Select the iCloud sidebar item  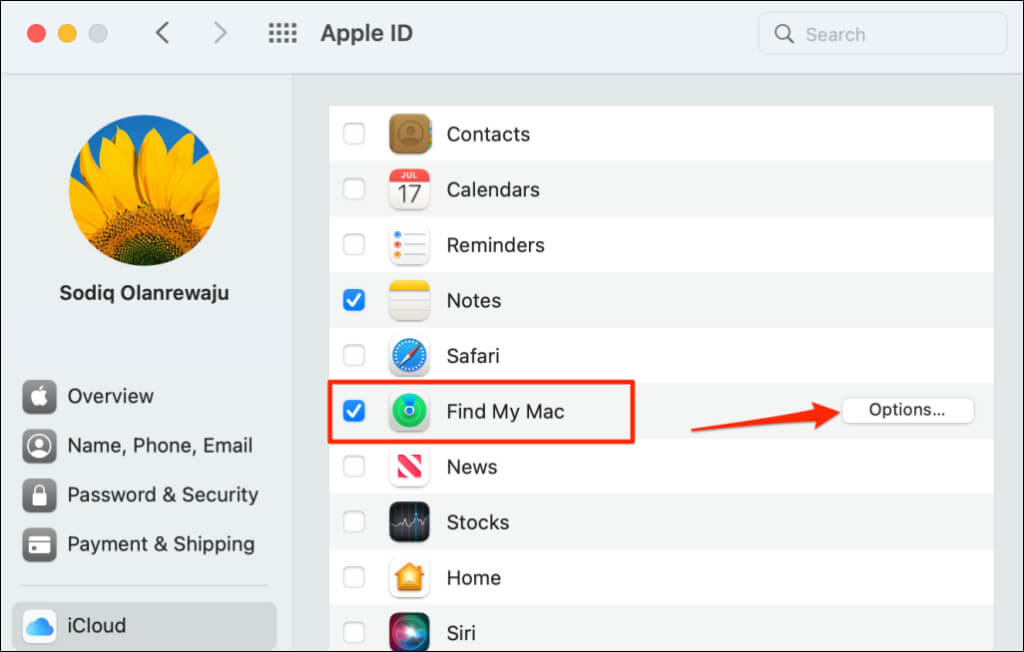[x=144, y=626]
